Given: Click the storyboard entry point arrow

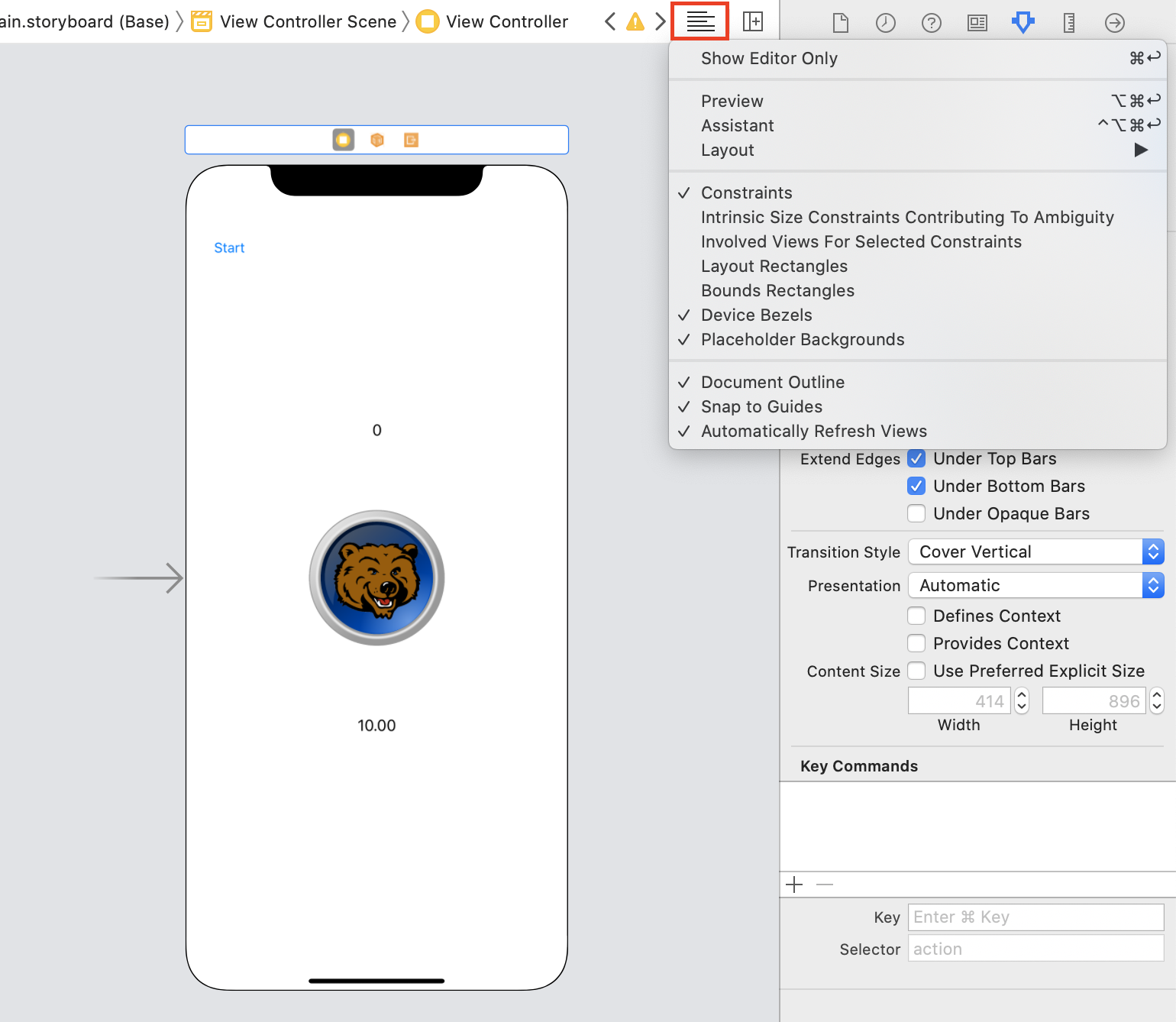Looking at the screenshot, I should coord(139,577).
